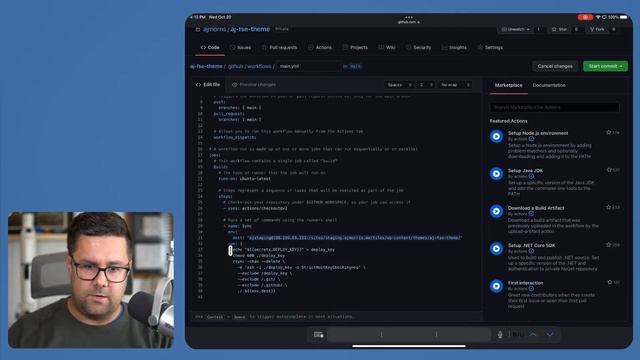
Task: Open Setup Java JDK title
Action: 525,171
